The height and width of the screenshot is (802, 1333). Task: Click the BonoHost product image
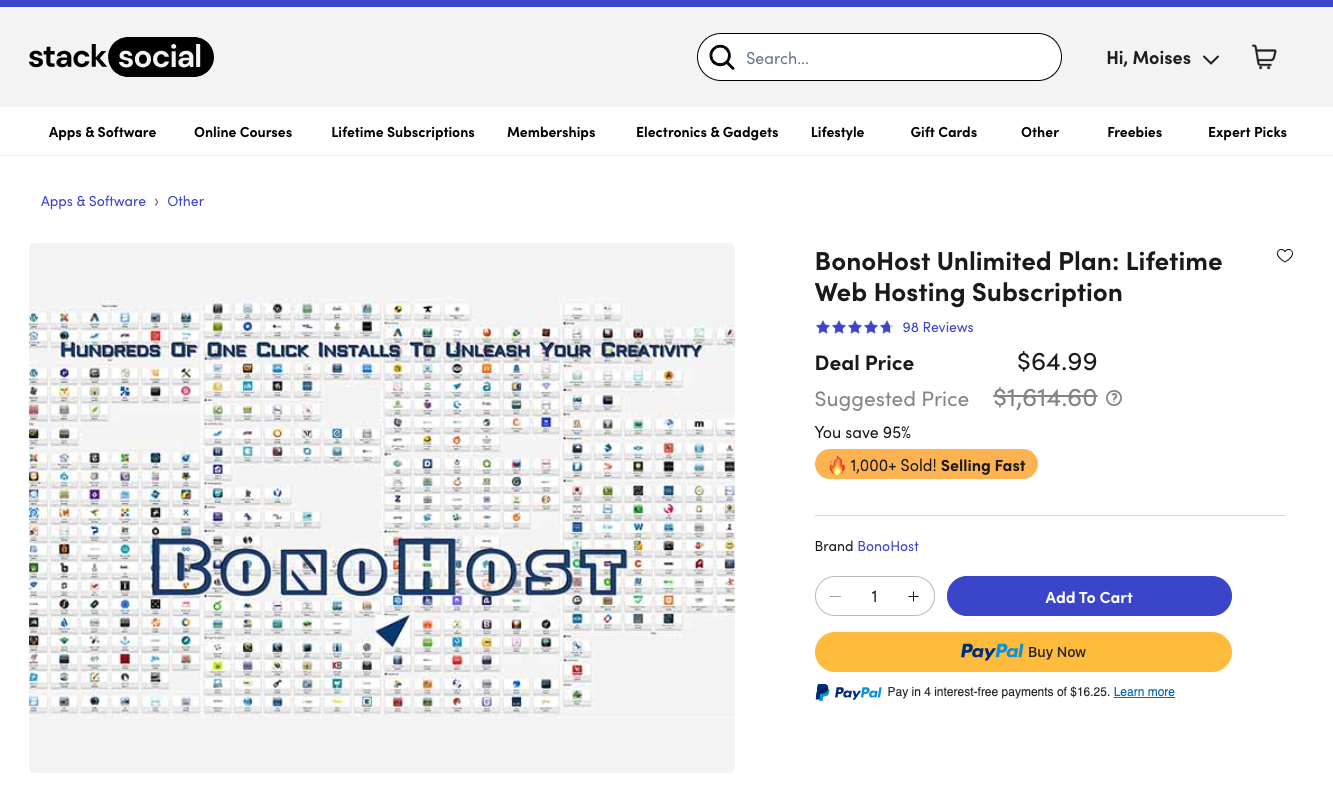pyautogui.click(x=381, y=507)
